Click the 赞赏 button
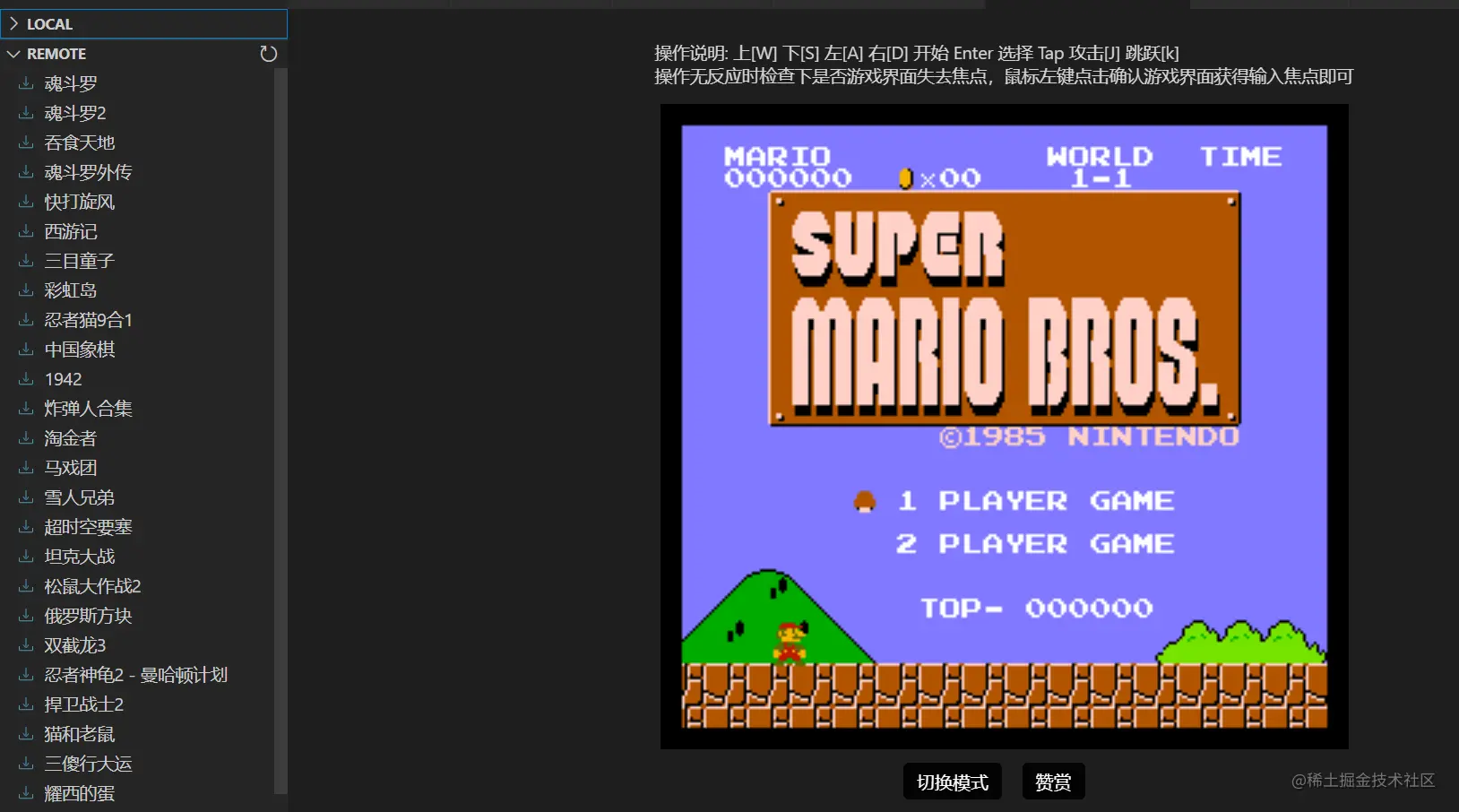1459x812 pixels. [1053, 782]
